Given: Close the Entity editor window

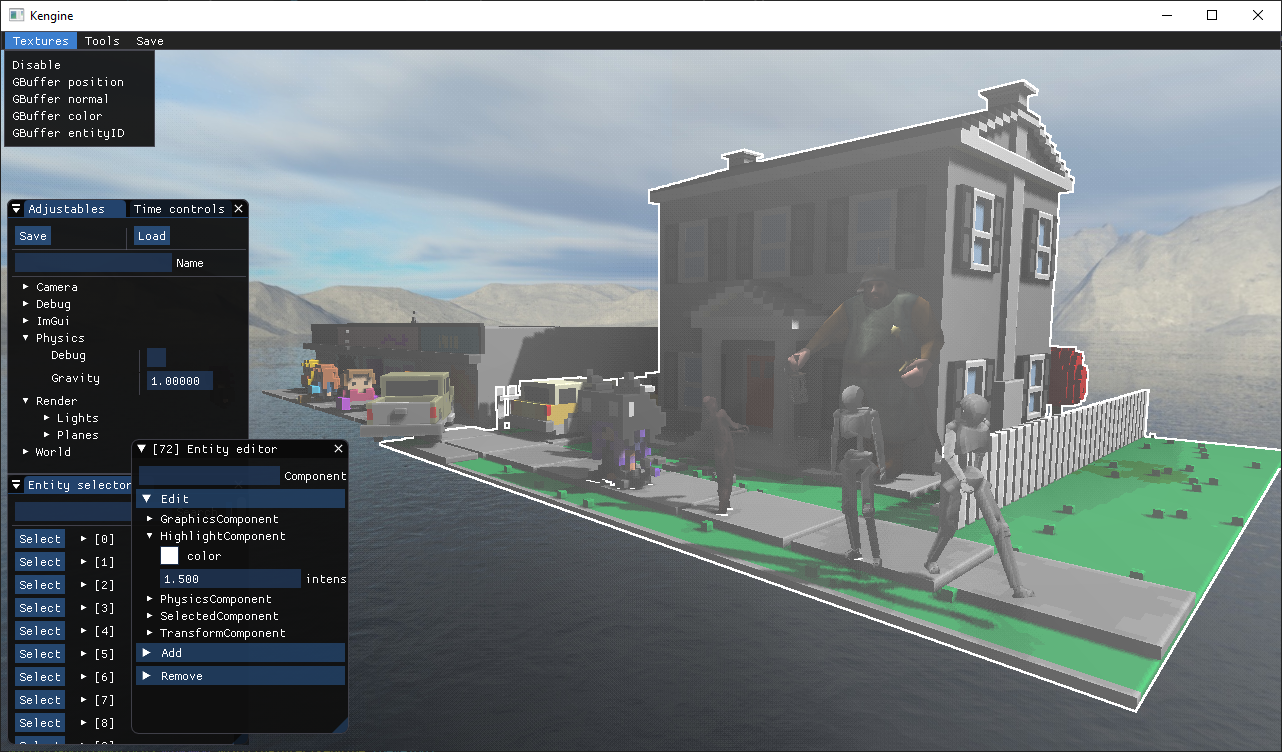Looking at the screenshot, I should tap(338, 449).
